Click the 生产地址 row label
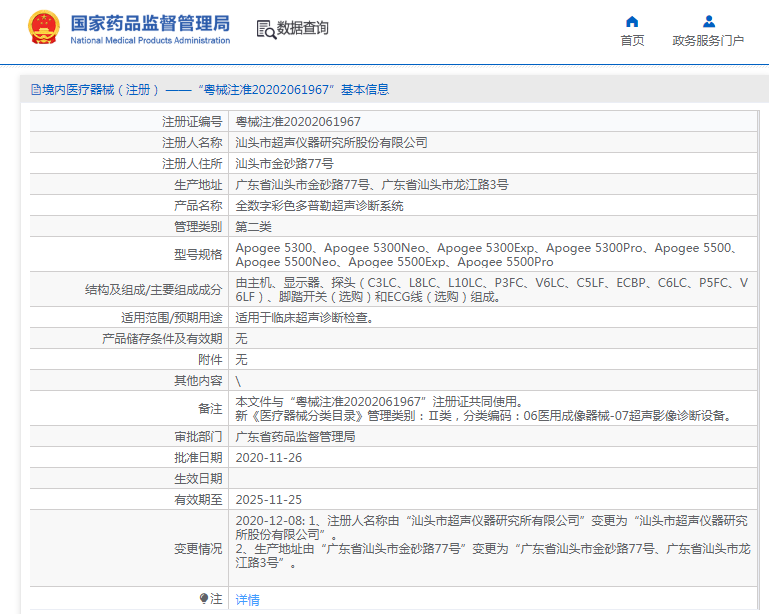 pyautogui.click(x=198, y=185)
